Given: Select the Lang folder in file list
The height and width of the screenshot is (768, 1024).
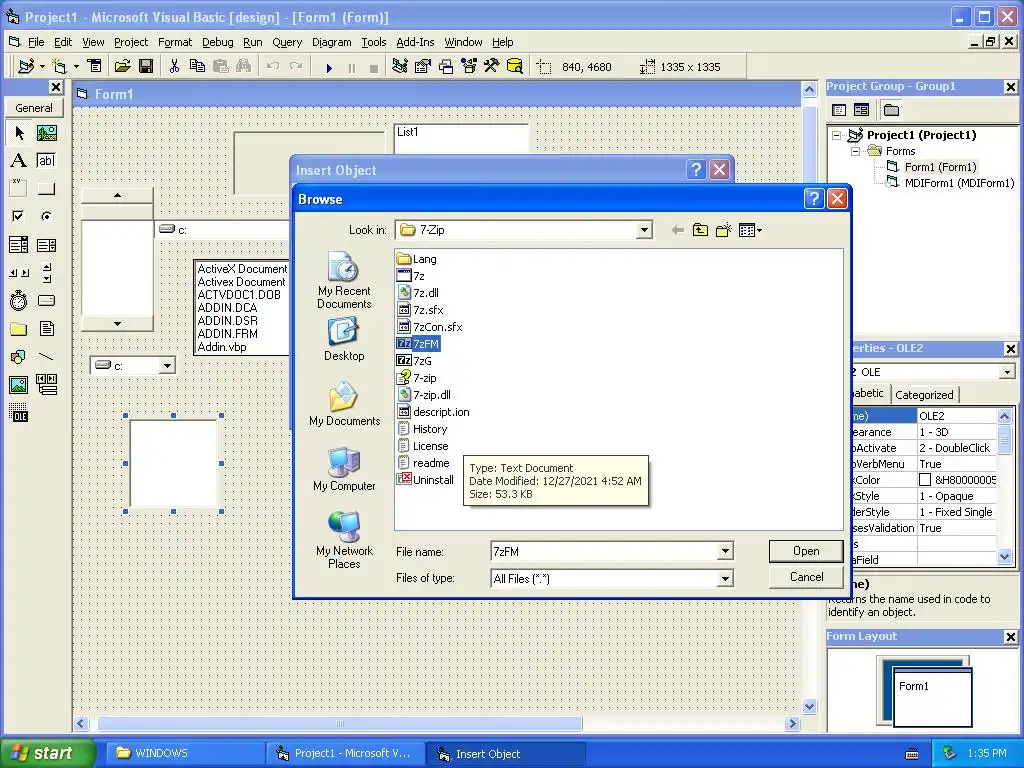Looking at the screenshot, I should tap(417, 259).
